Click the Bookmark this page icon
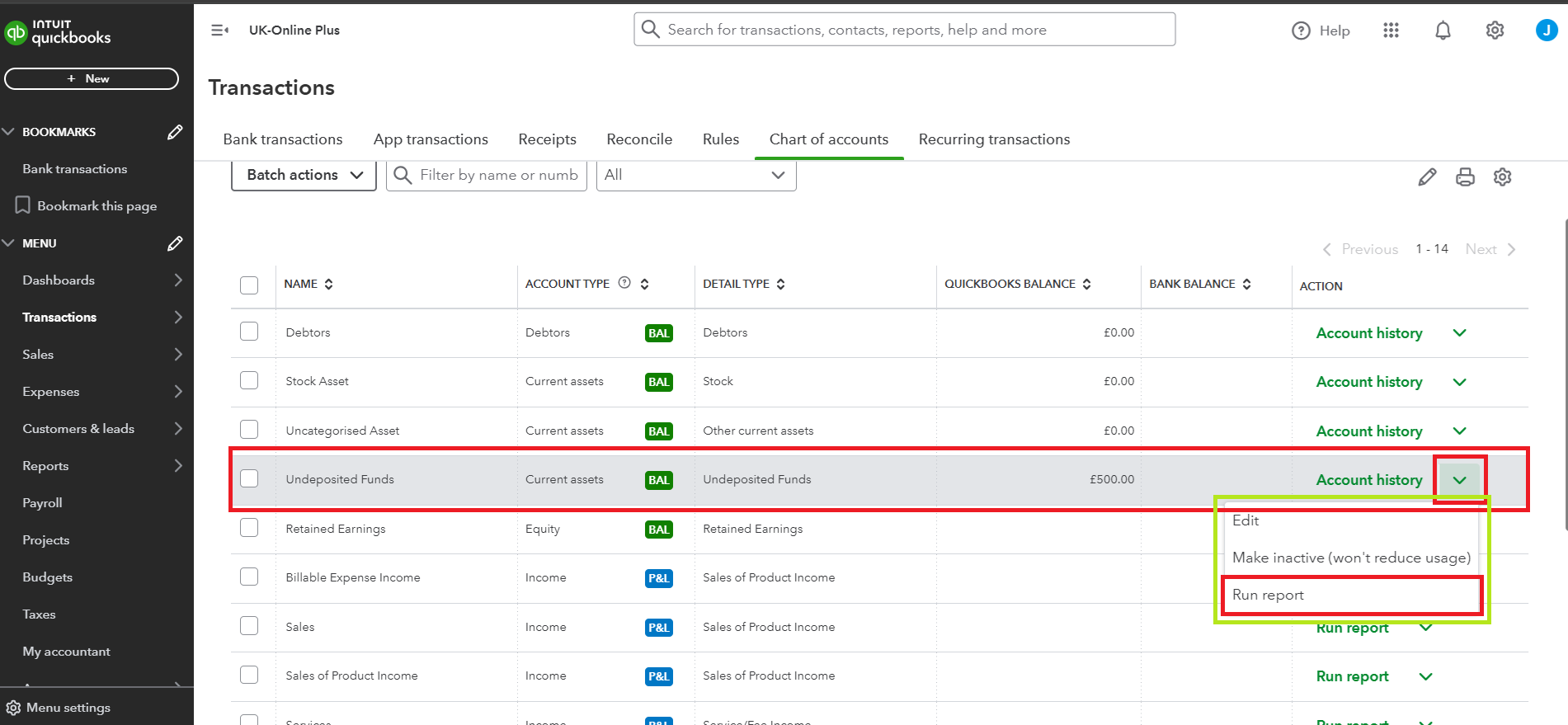 (x=23, y=205)
